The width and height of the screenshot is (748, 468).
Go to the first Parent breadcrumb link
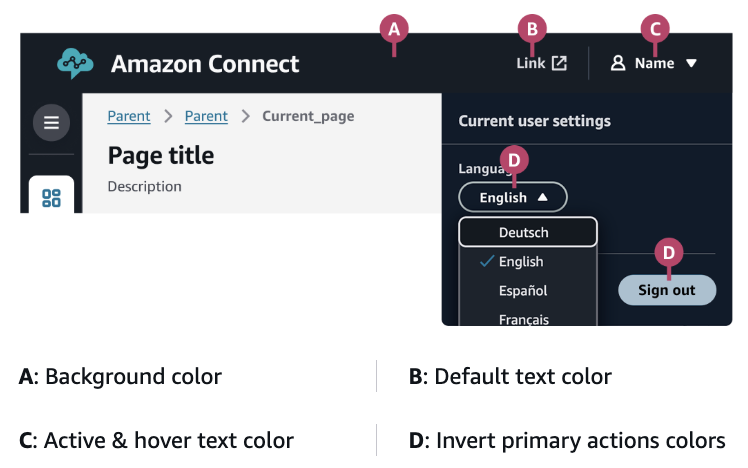(129, 116)
